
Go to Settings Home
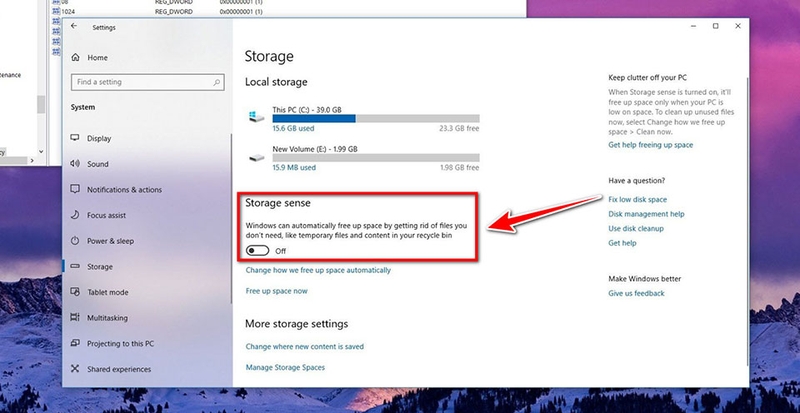pos(97,58)
